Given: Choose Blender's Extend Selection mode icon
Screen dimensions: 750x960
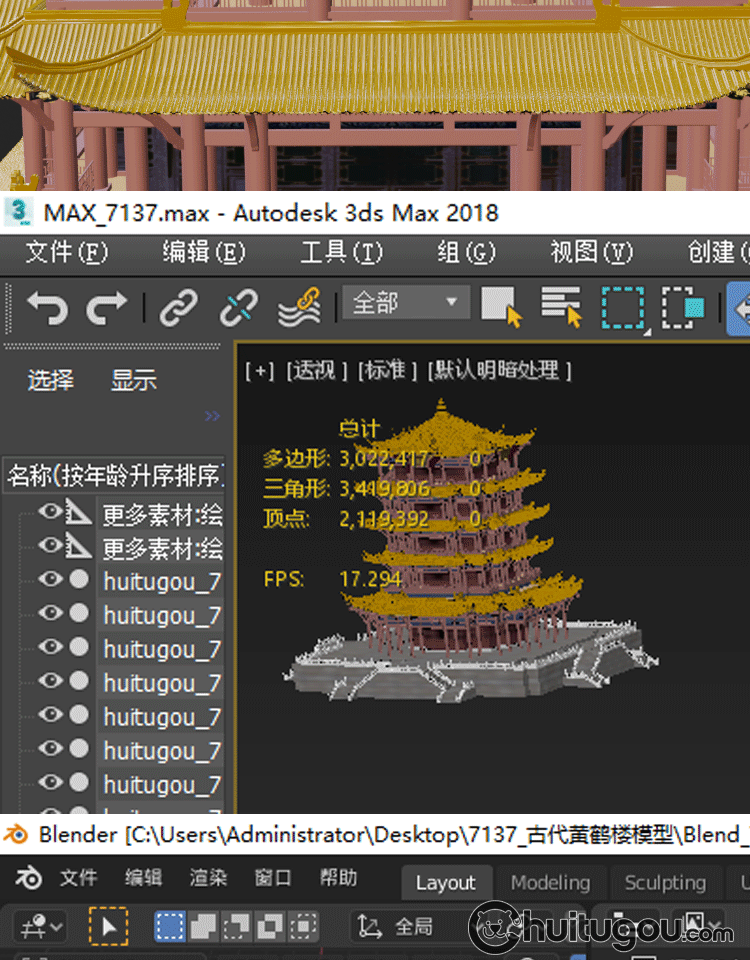Looking at the screenshot, I should click(x=203, y=926).
